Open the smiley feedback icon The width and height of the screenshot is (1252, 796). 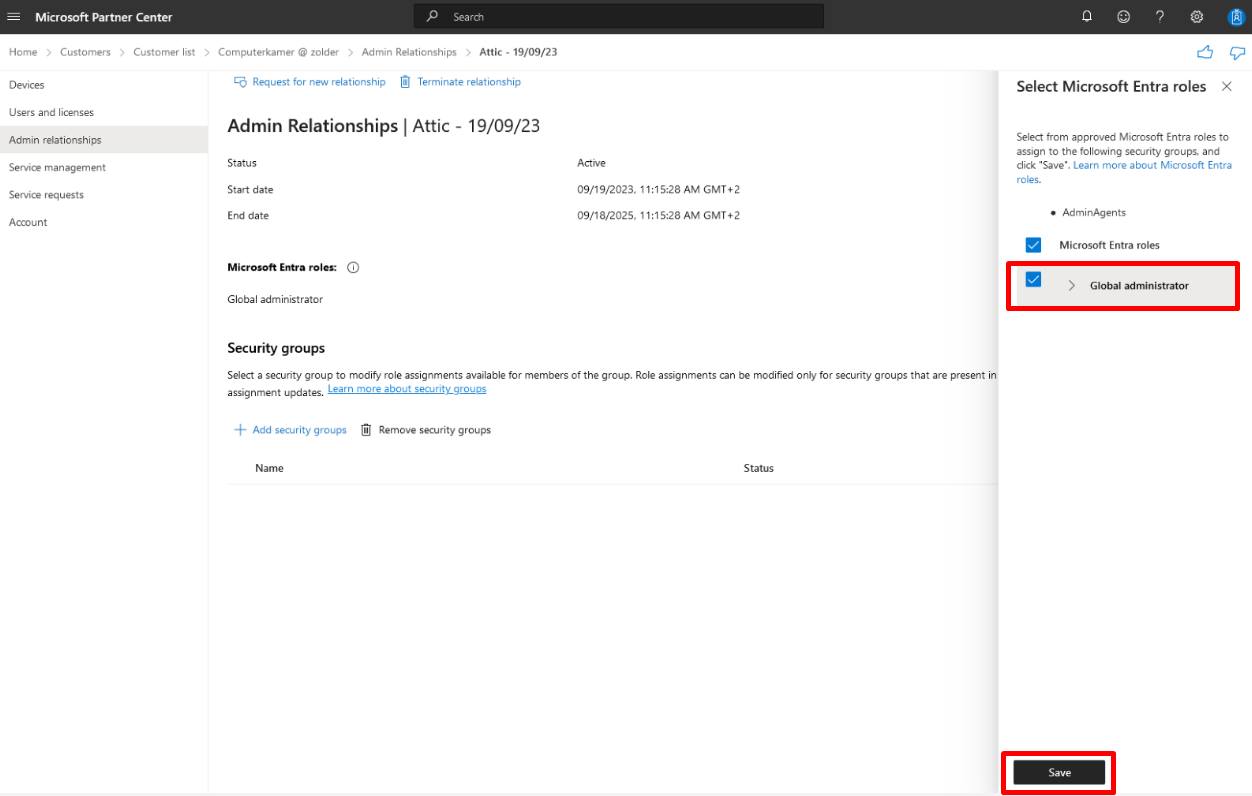pos(1124,17)
